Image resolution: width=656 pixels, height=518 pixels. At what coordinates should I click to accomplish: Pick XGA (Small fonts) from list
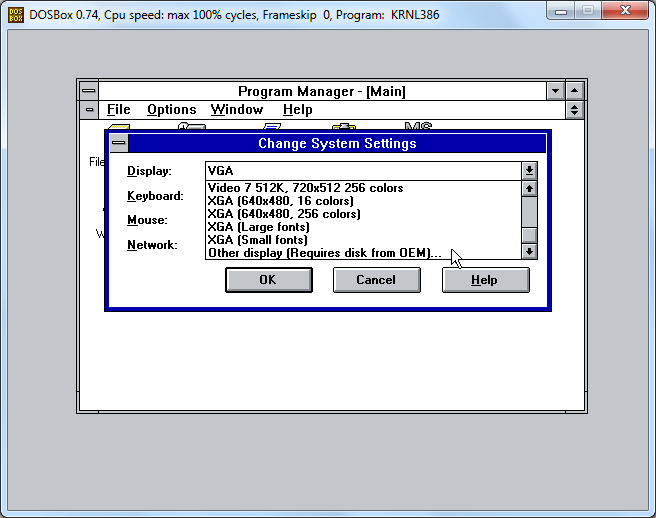coord(258,240)
